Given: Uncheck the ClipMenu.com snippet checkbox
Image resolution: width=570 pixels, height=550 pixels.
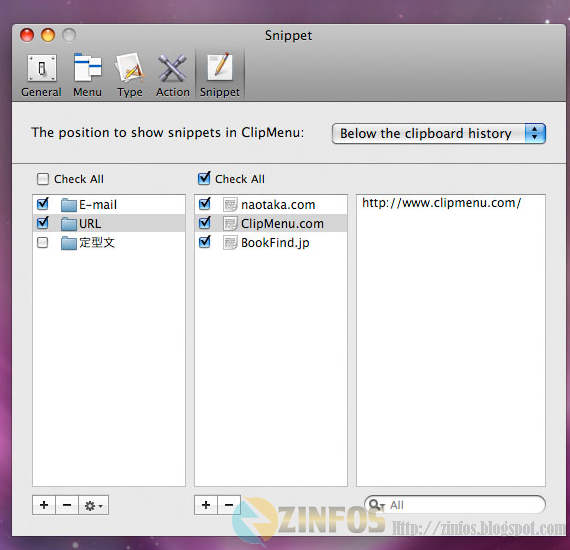Looking at the screenshot, I should [x=205, y=222].
